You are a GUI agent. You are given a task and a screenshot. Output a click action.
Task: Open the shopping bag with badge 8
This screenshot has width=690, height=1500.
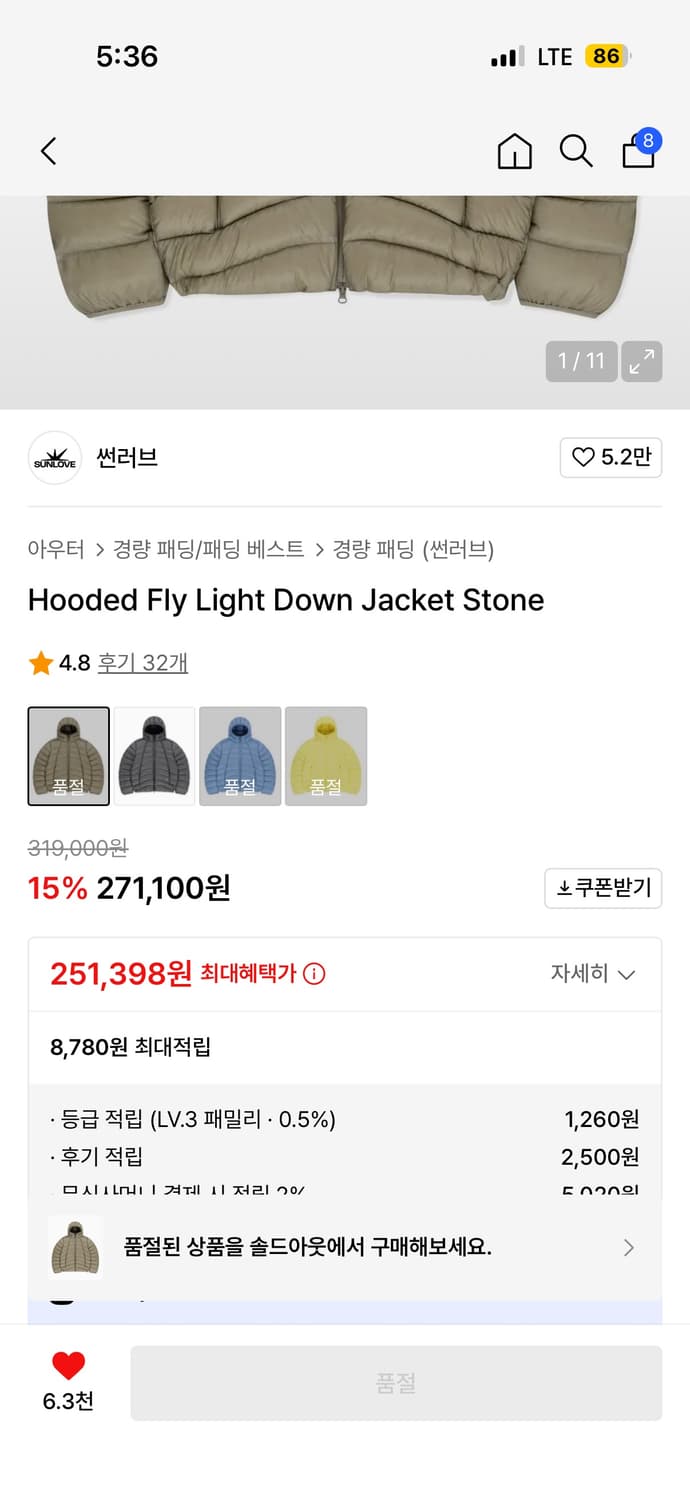638,152
